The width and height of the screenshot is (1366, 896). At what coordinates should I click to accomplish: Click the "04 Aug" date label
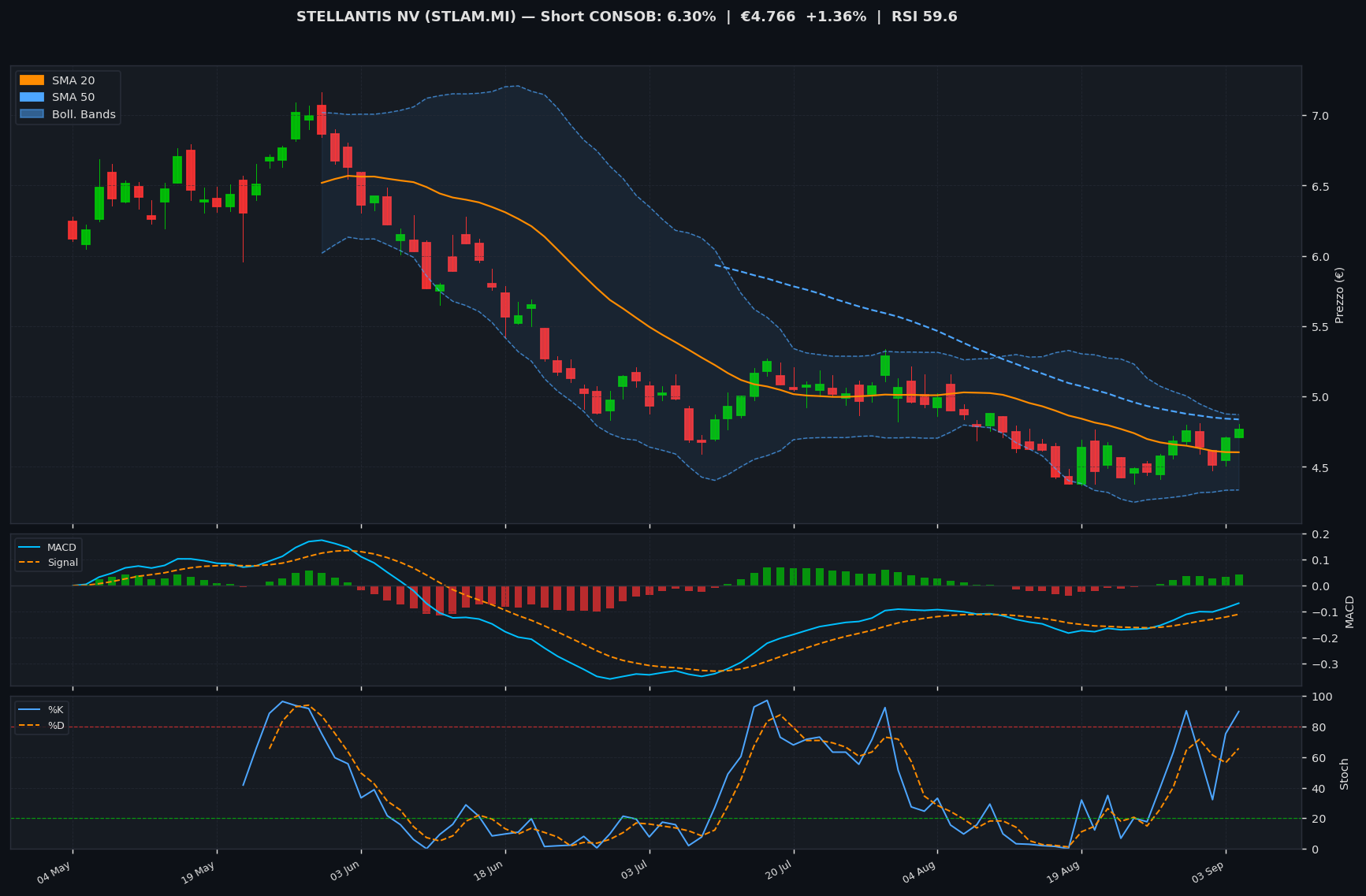[x=919, y=873]
